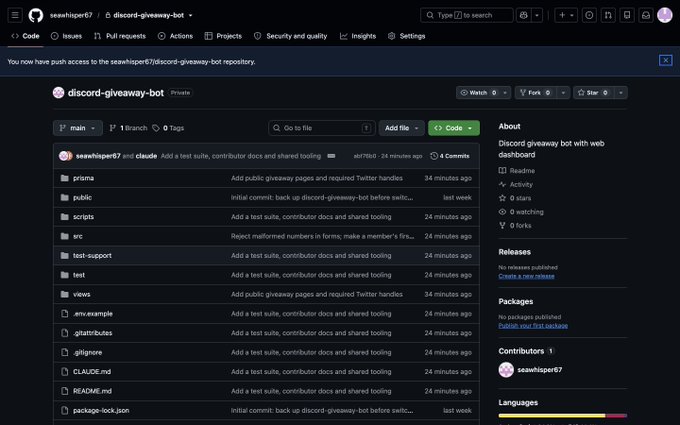Open the package-lock.json file
This screenshot has width=680, height=425.
coord(101,410)
